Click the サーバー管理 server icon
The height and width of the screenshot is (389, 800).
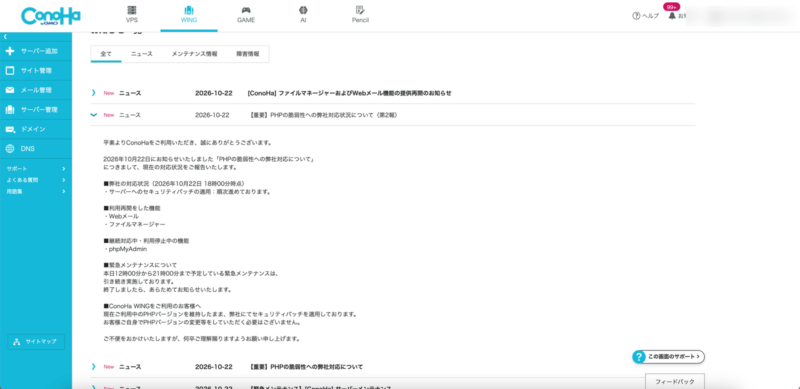pos(10,110)
